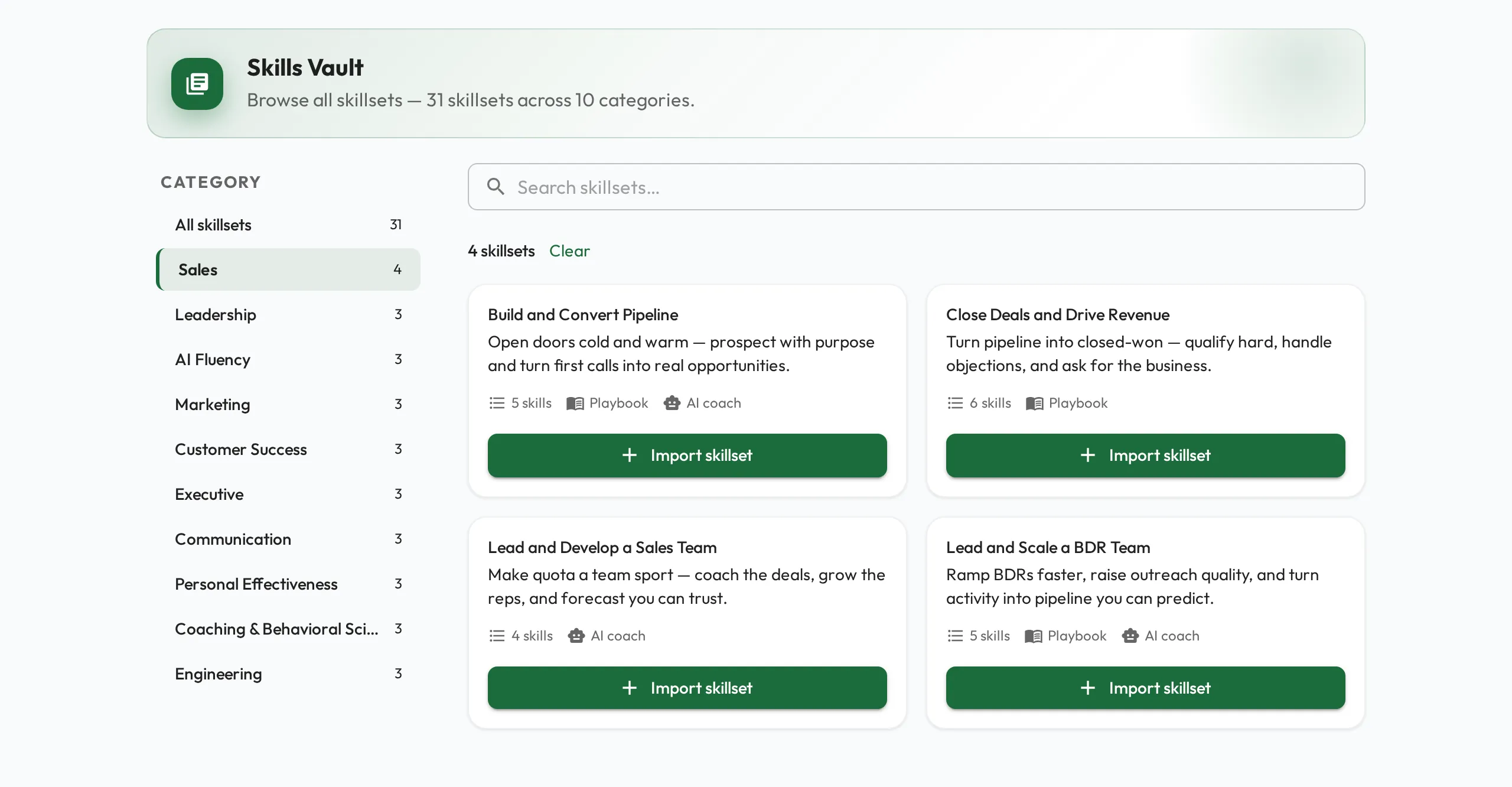Click AI coach robot icon on Build and Convert Pipeline

pos(672,403)
